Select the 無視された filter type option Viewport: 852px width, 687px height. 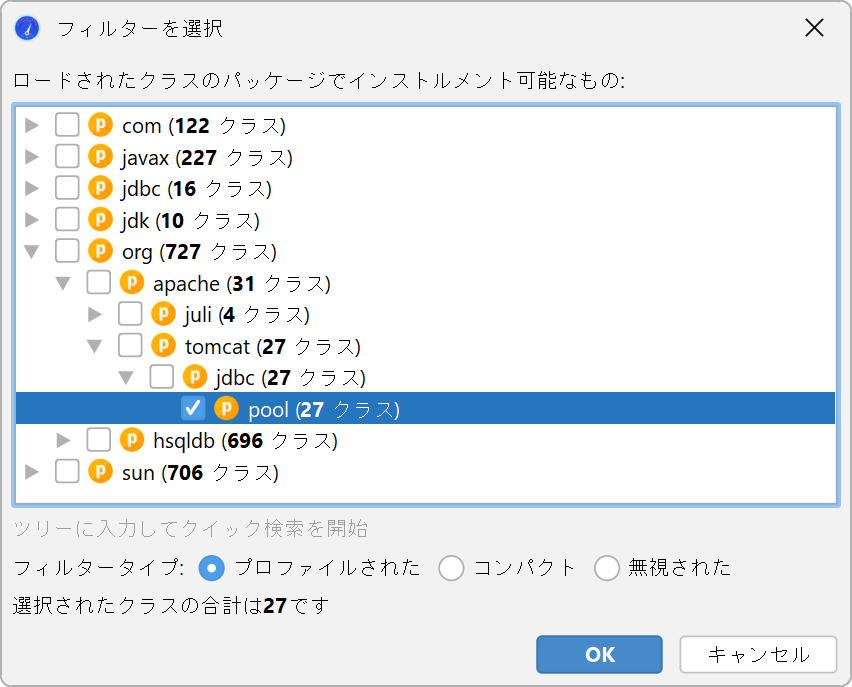pyautogui.click(x=606, y=568)
